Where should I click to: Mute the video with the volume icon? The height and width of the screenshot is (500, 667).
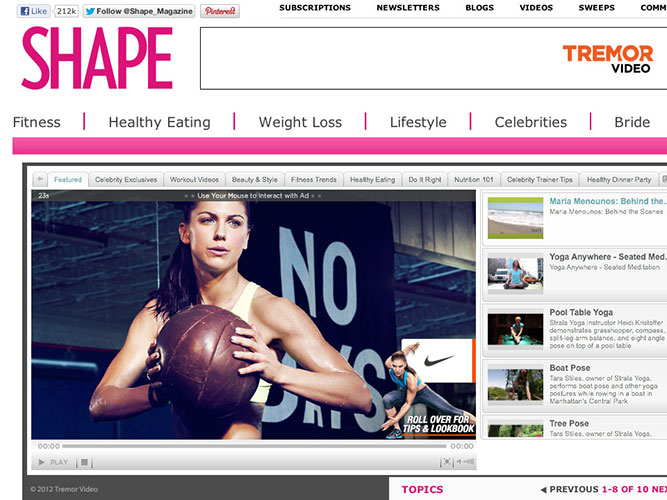point(465,462)
